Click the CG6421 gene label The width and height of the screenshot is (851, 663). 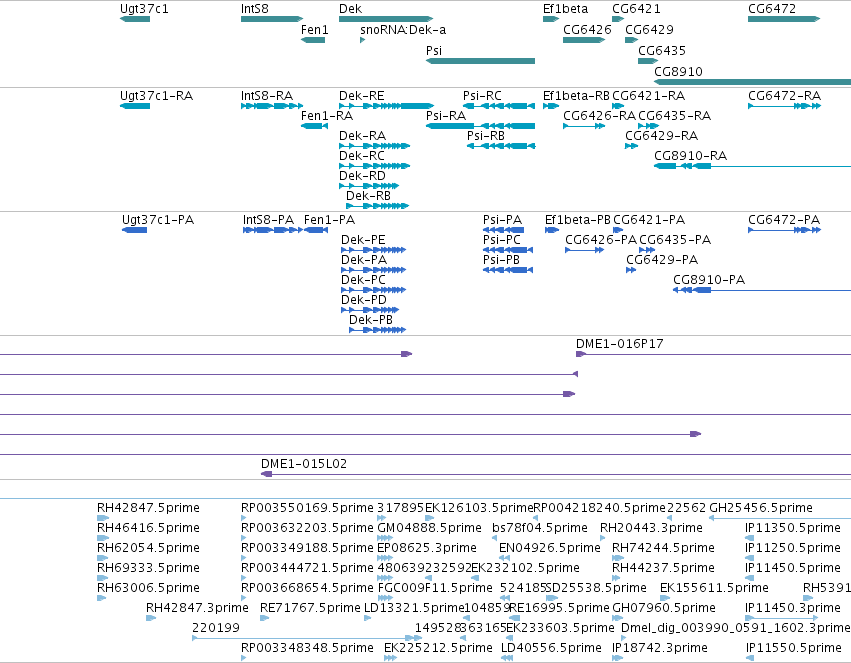(x=636, y=9)
